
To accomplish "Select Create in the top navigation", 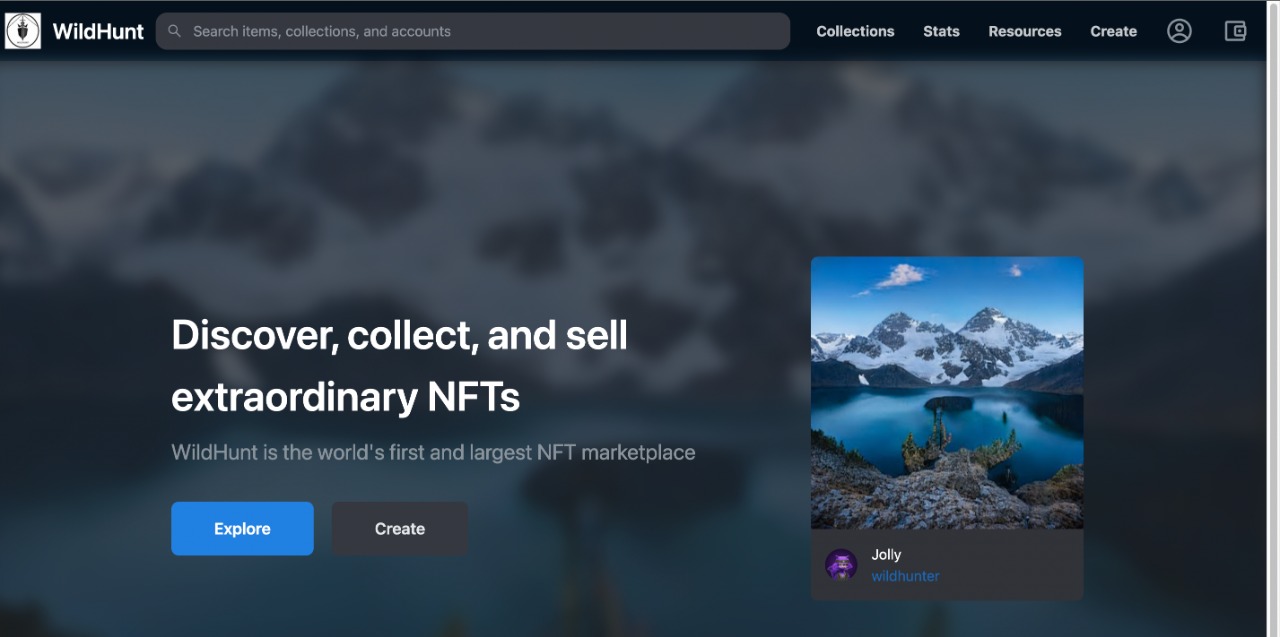I will [1113, 31].
